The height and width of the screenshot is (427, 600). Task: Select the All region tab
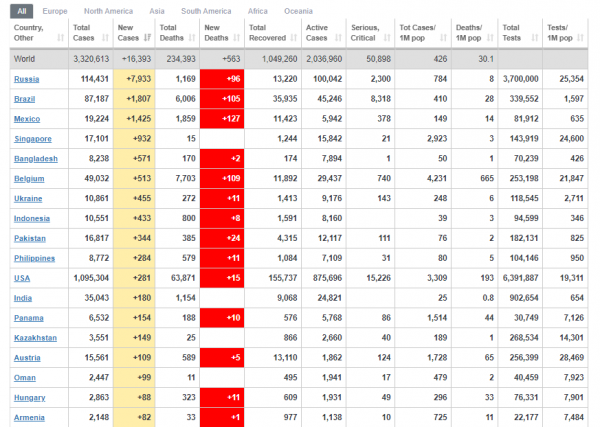[22, 11]
